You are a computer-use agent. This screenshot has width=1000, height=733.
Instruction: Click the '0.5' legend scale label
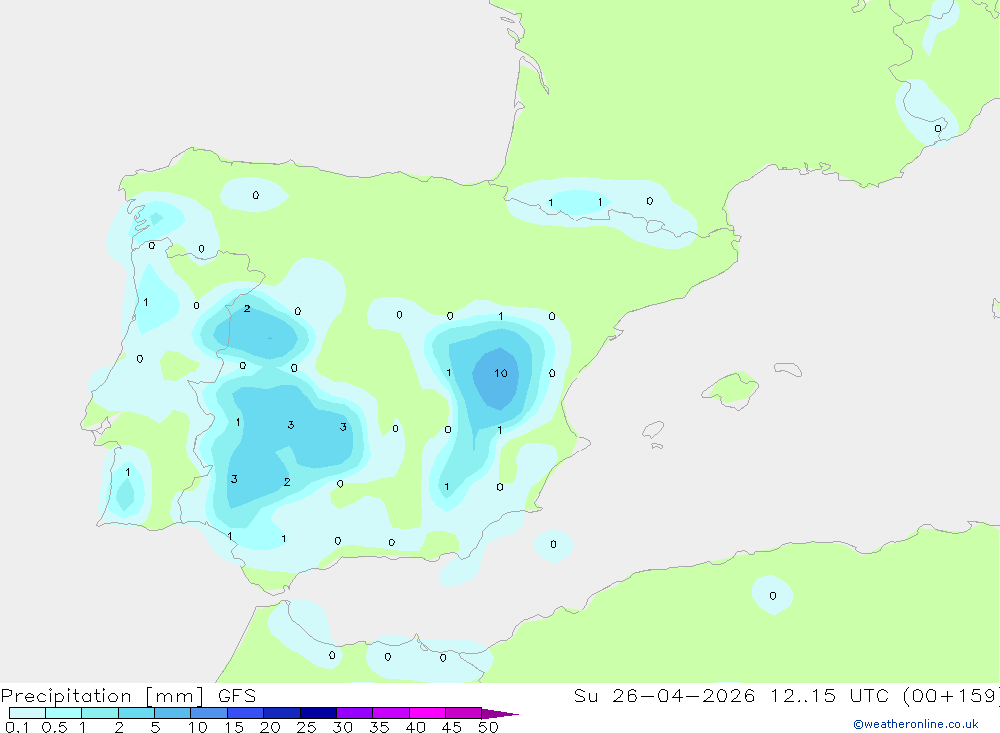54,727
